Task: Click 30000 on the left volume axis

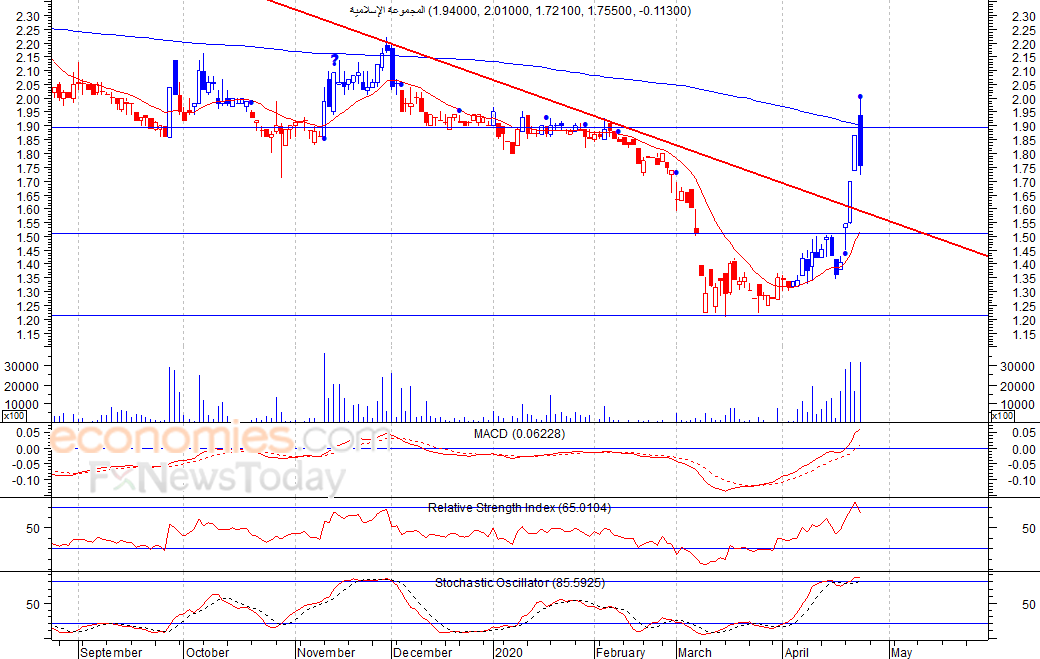Action: [21, 366]
